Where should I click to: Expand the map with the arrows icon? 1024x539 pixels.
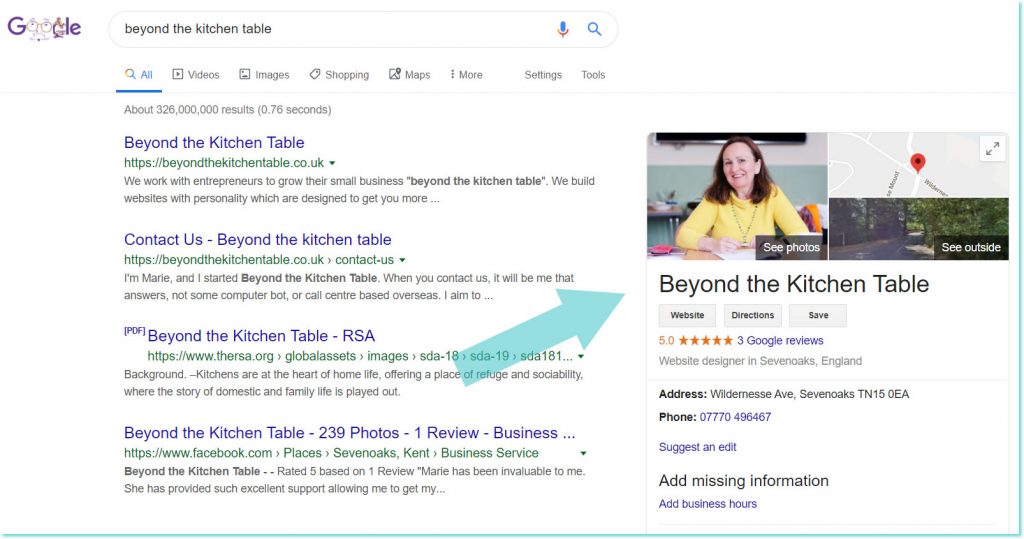tap(992, 149)
